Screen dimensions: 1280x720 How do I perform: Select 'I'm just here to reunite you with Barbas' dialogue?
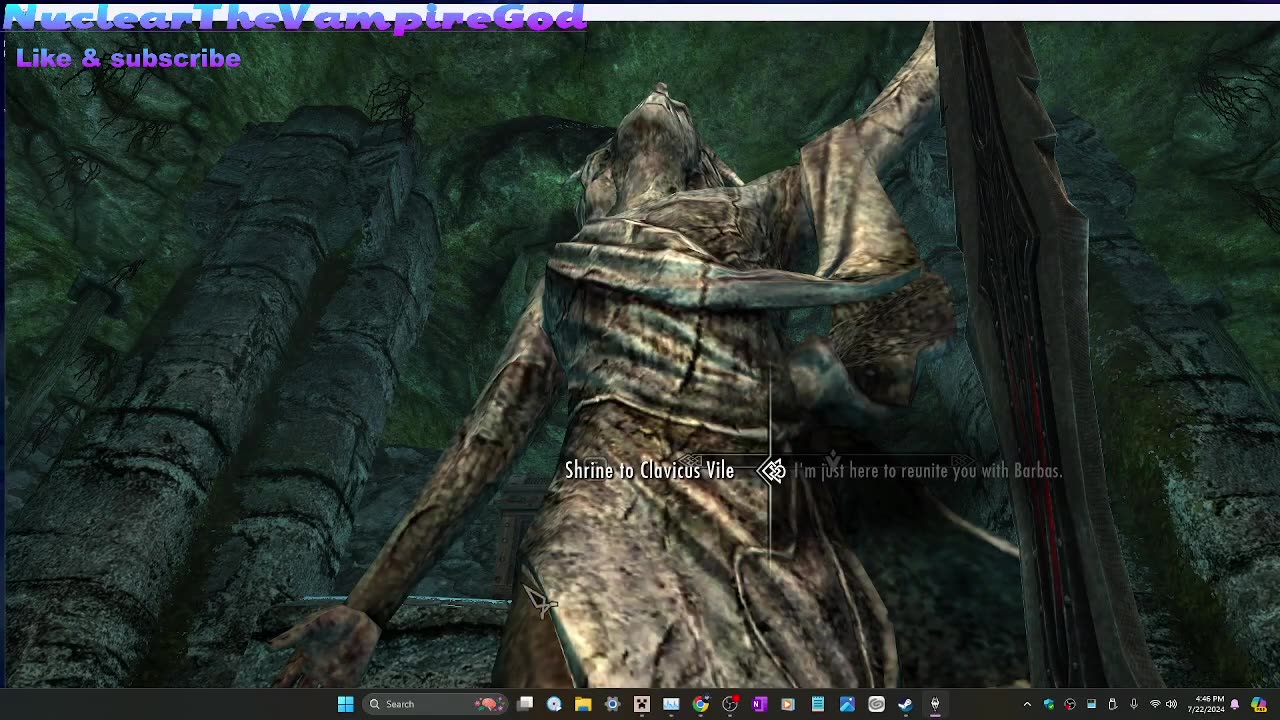[x=928, y=471]
